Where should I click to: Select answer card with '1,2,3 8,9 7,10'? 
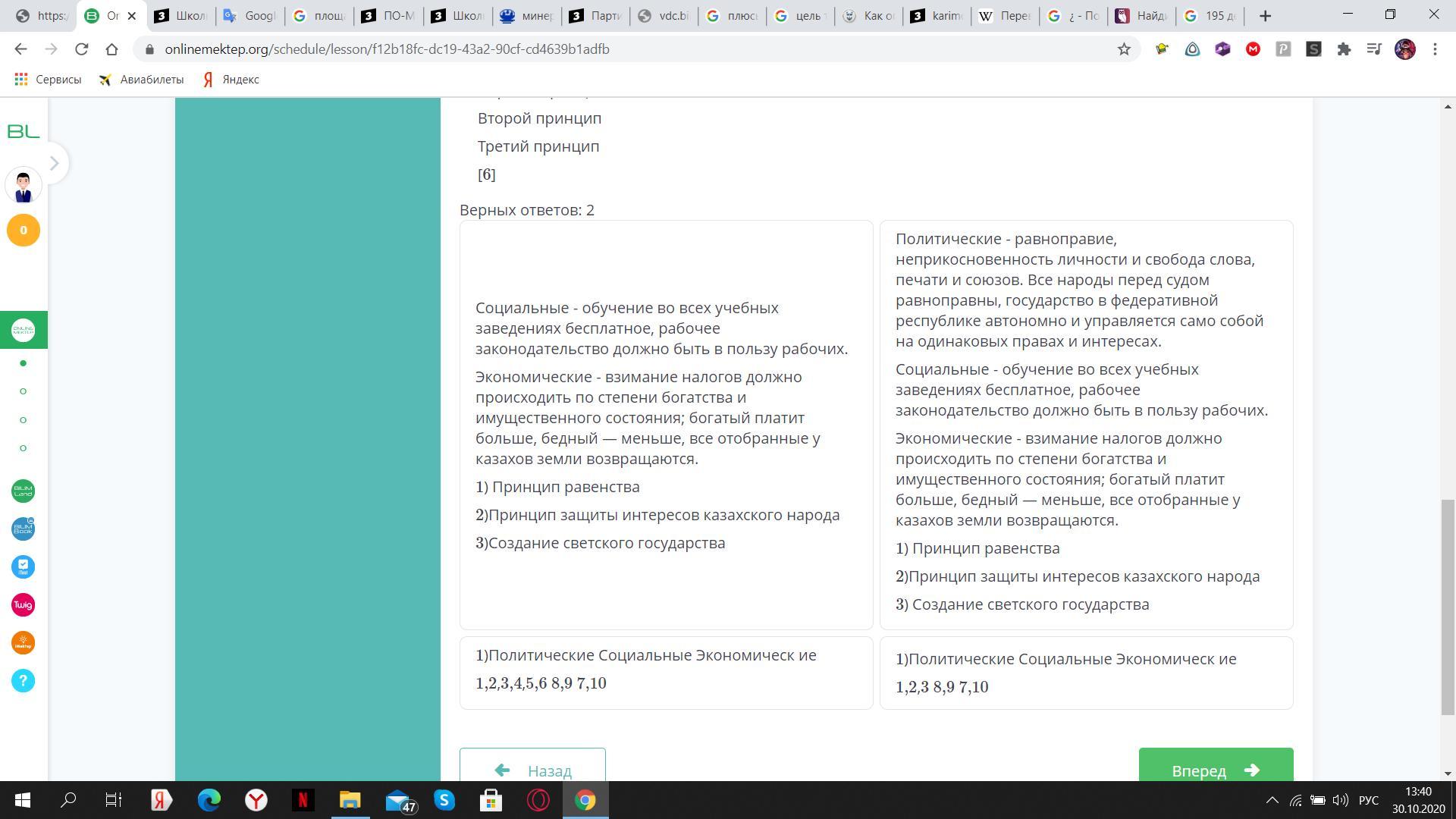[1086, 673]
